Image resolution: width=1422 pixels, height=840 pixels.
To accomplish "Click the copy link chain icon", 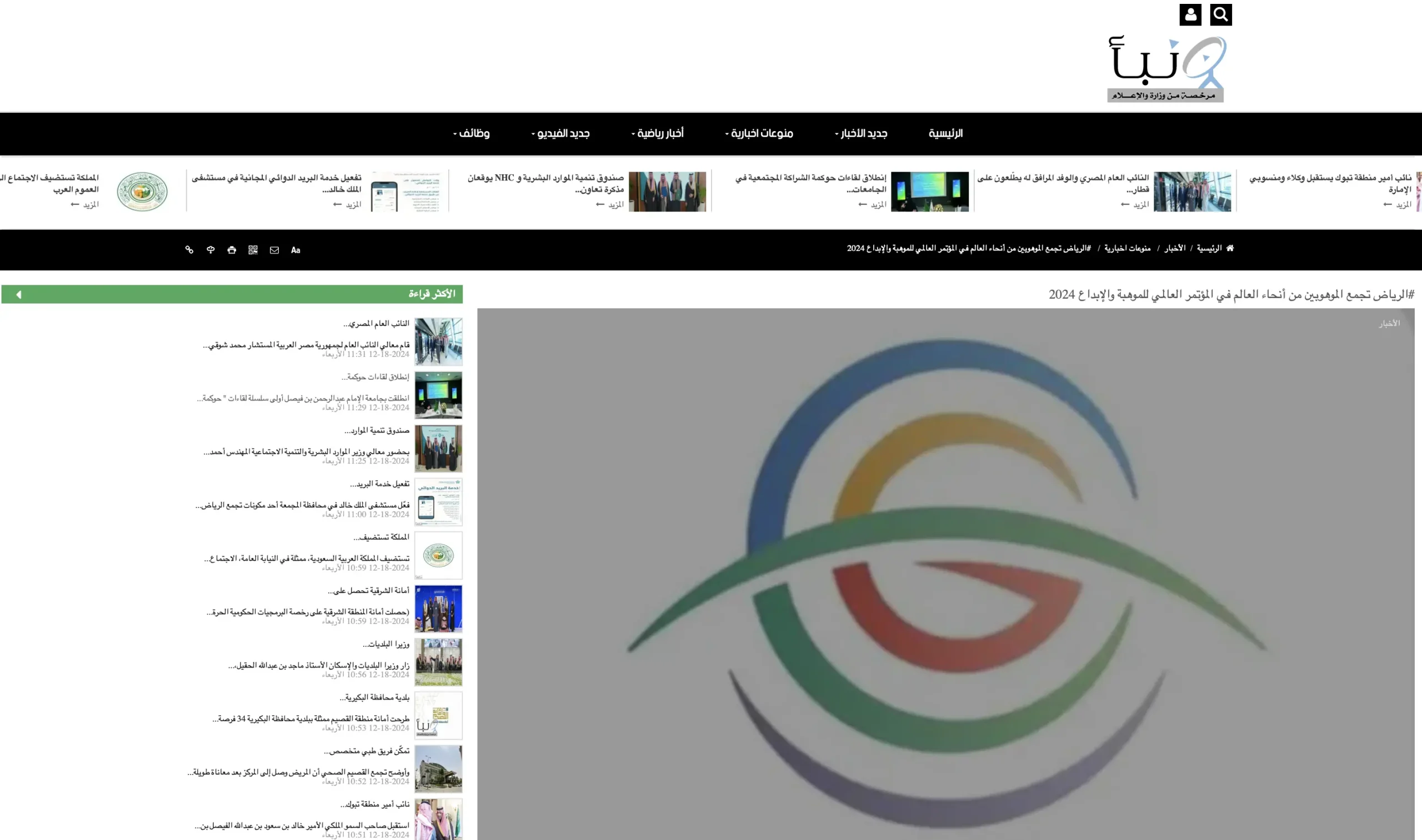I will (189, 250).
